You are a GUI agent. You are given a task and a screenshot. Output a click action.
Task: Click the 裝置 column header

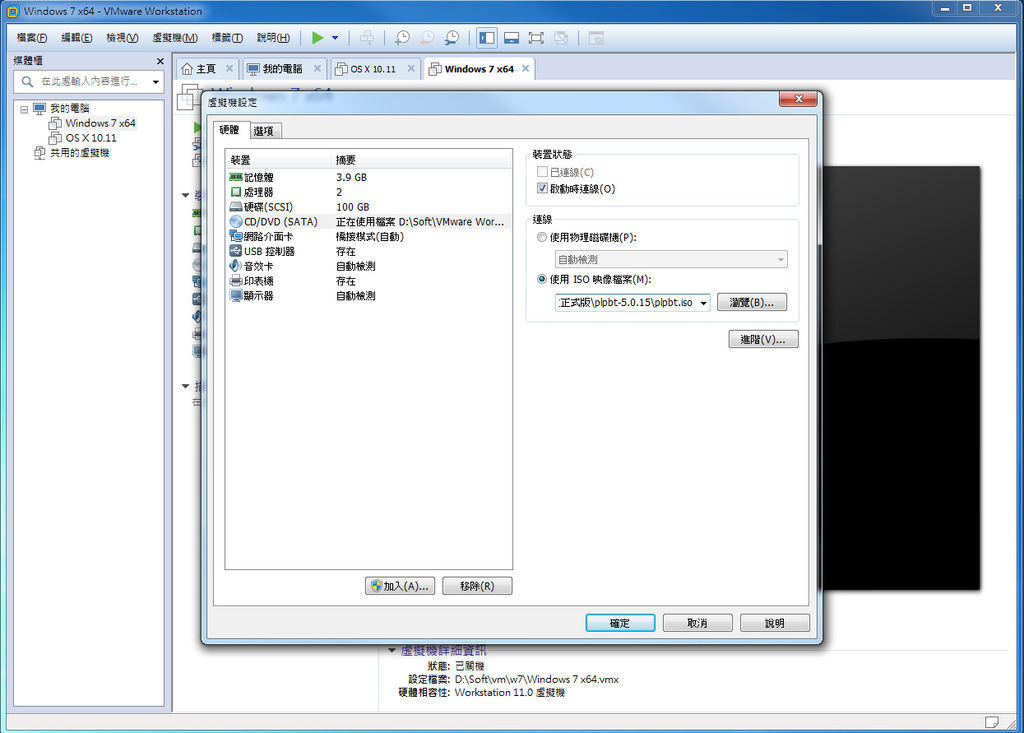[279, 160]
